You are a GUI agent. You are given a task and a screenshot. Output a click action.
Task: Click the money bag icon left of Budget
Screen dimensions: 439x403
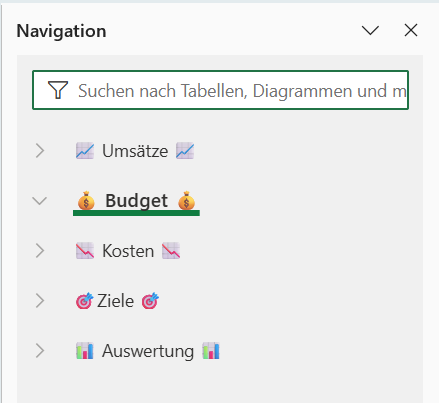(x=86, y=200)
